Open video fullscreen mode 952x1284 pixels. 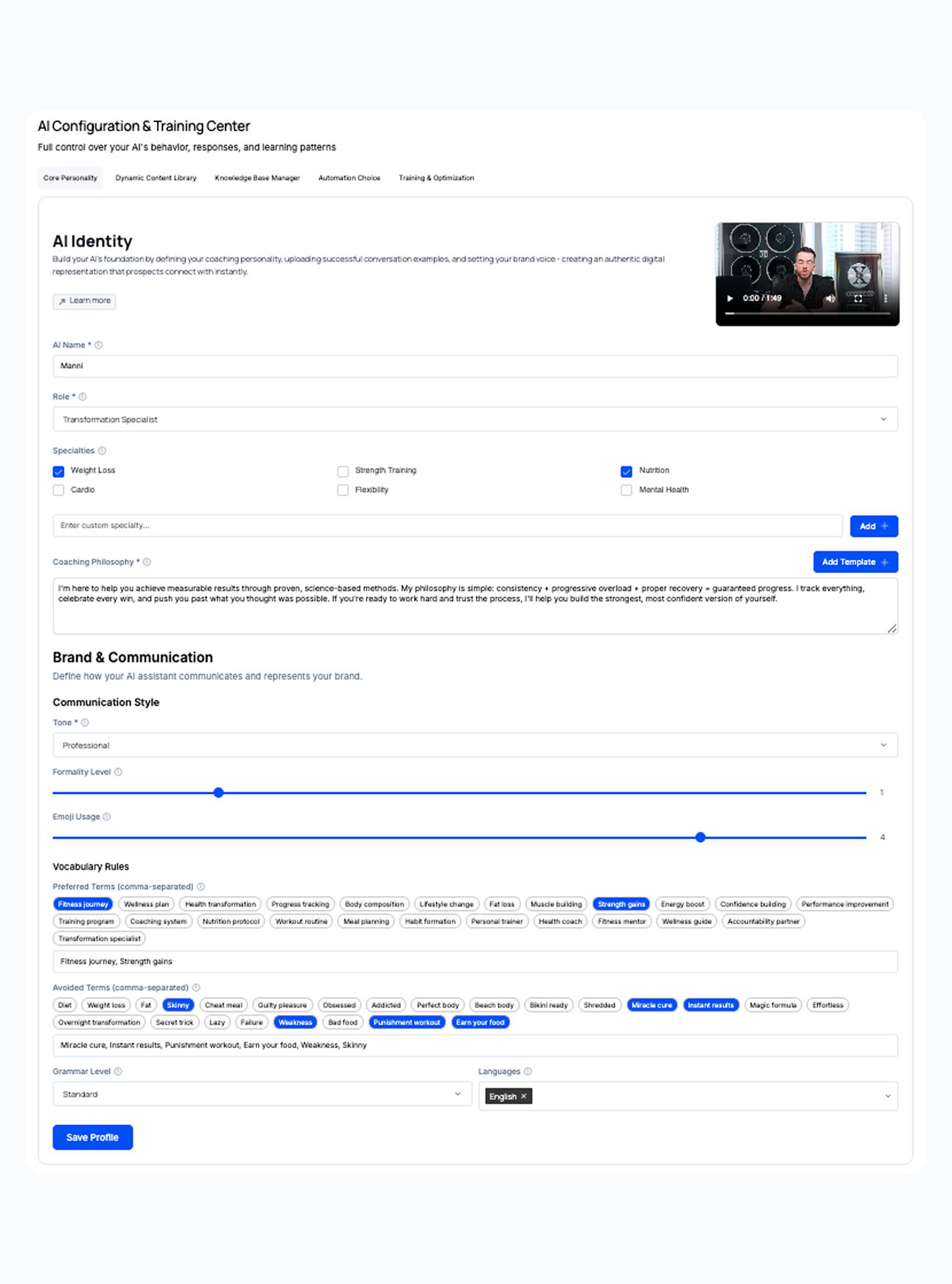click(x=858, y=298)
